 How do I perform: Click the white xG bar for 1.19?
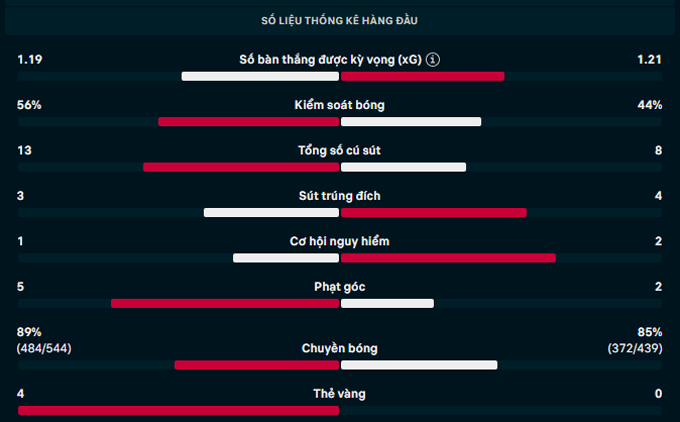260,76
